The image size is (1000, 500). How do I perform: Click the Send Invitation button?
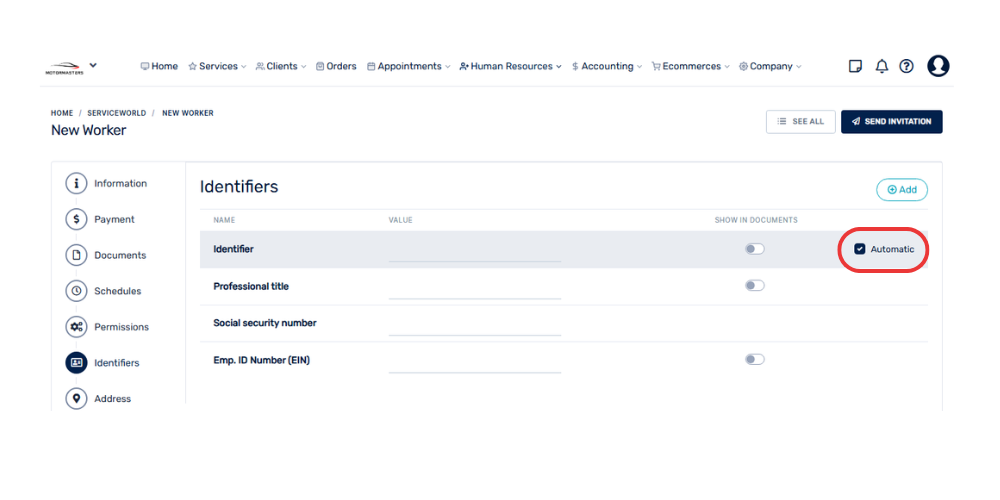pyautogui.click(x=891, y=121)
